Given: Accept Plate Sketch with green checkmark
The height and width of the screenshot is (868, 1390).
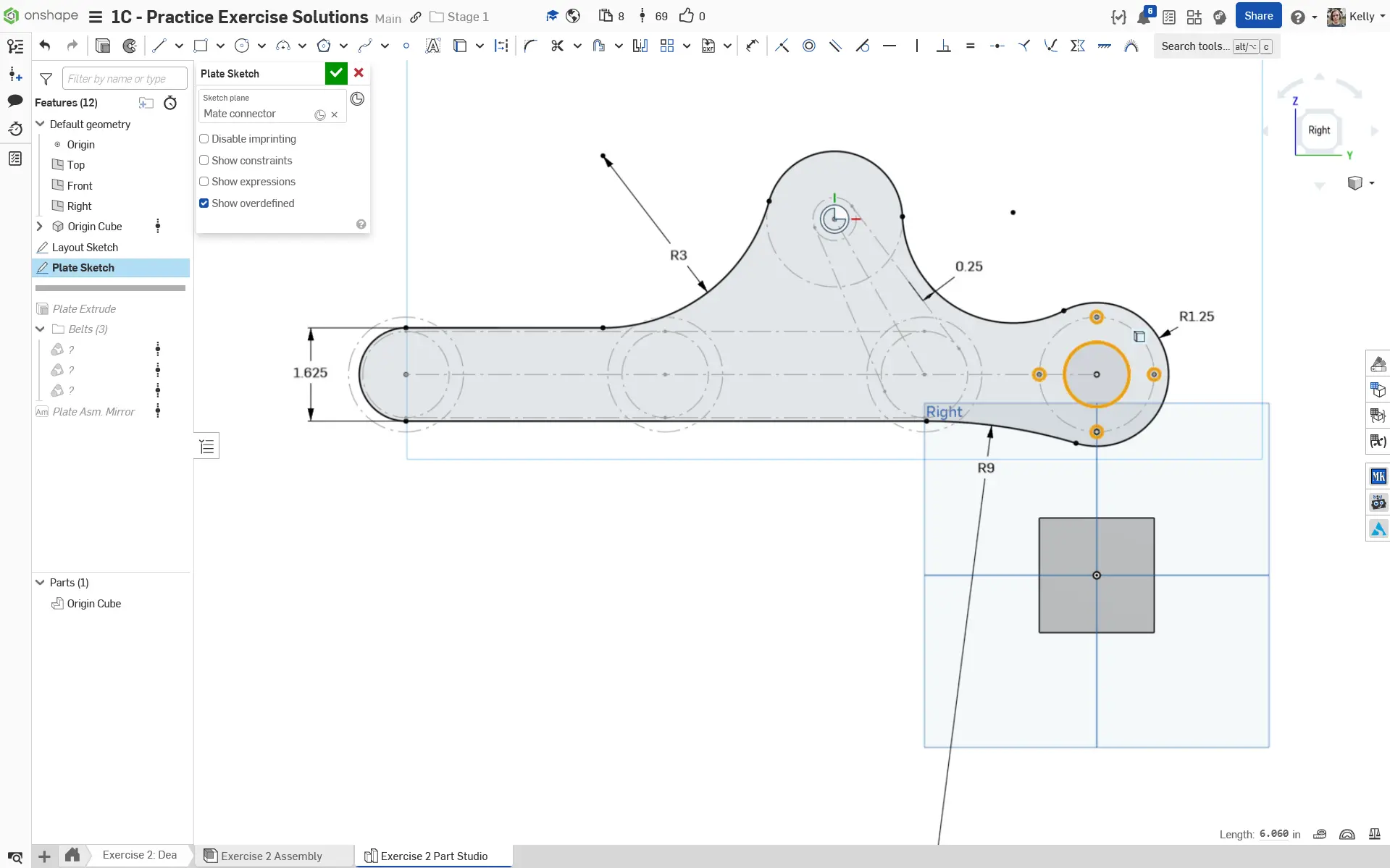Looking at the screenshot, I should [335, 73].
